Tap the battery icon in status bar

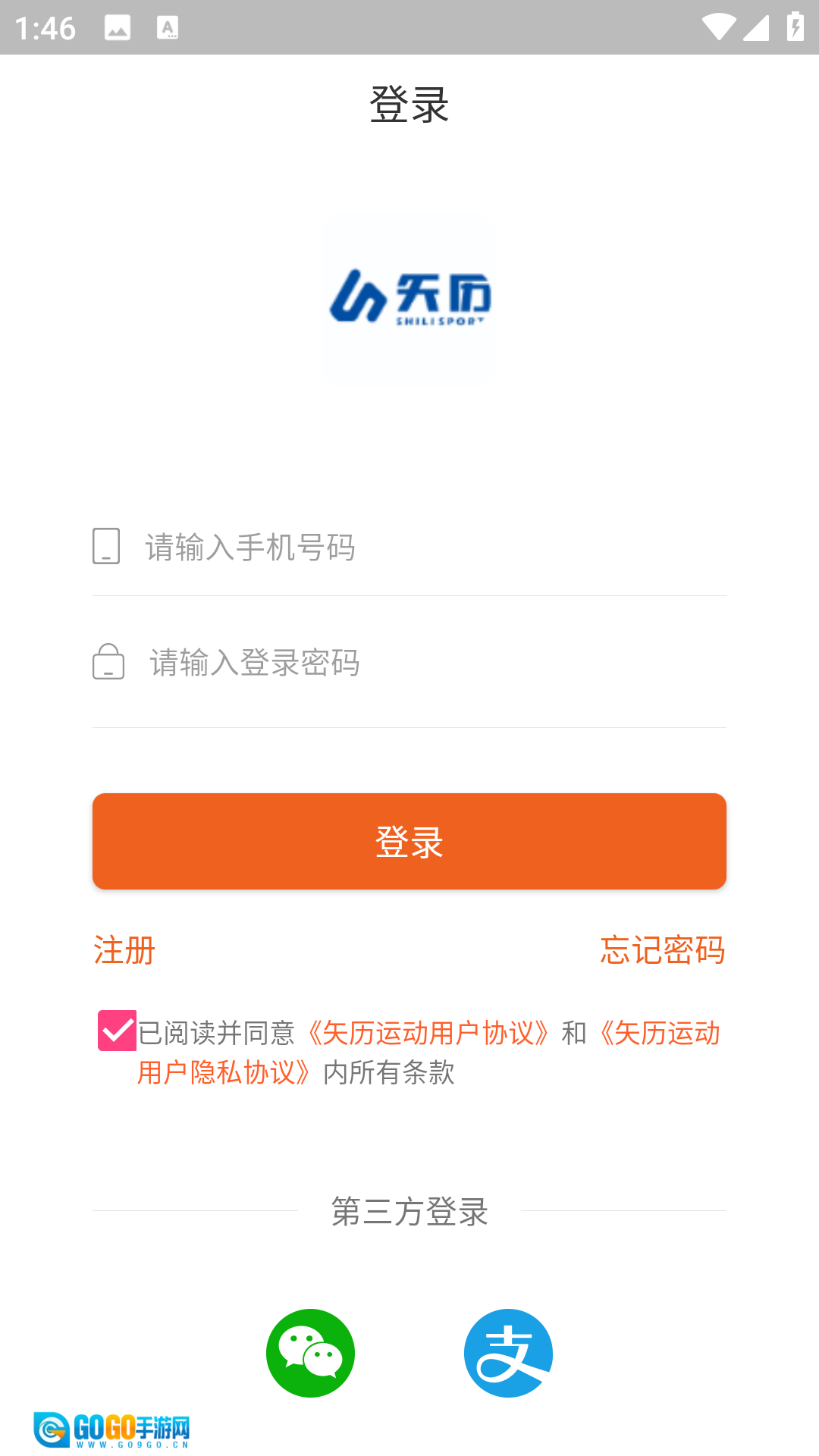pyautogui.click(x=795, y=27)
